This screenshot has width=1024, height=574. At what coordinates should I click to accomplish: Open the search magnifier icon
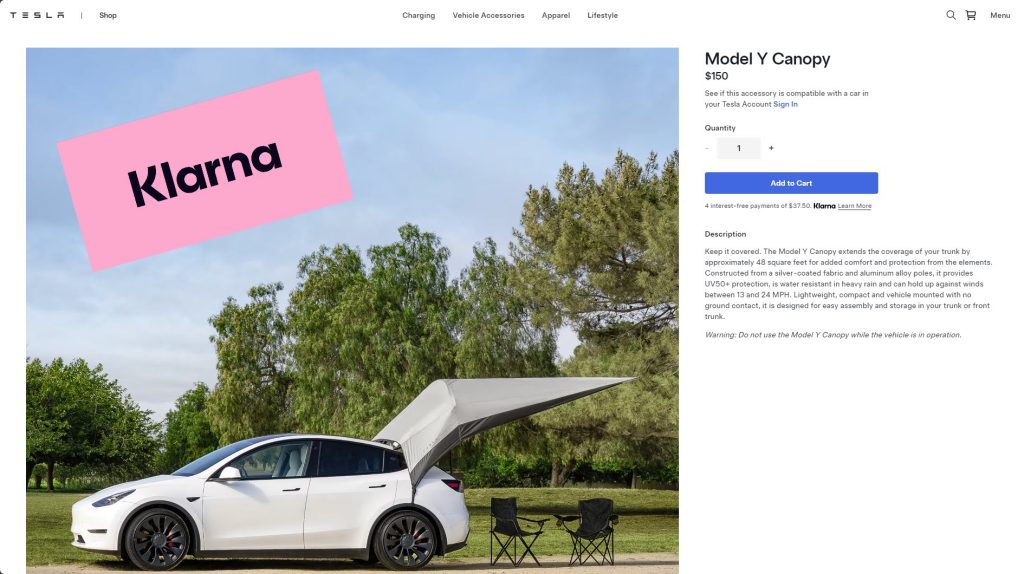pos(951,15)
